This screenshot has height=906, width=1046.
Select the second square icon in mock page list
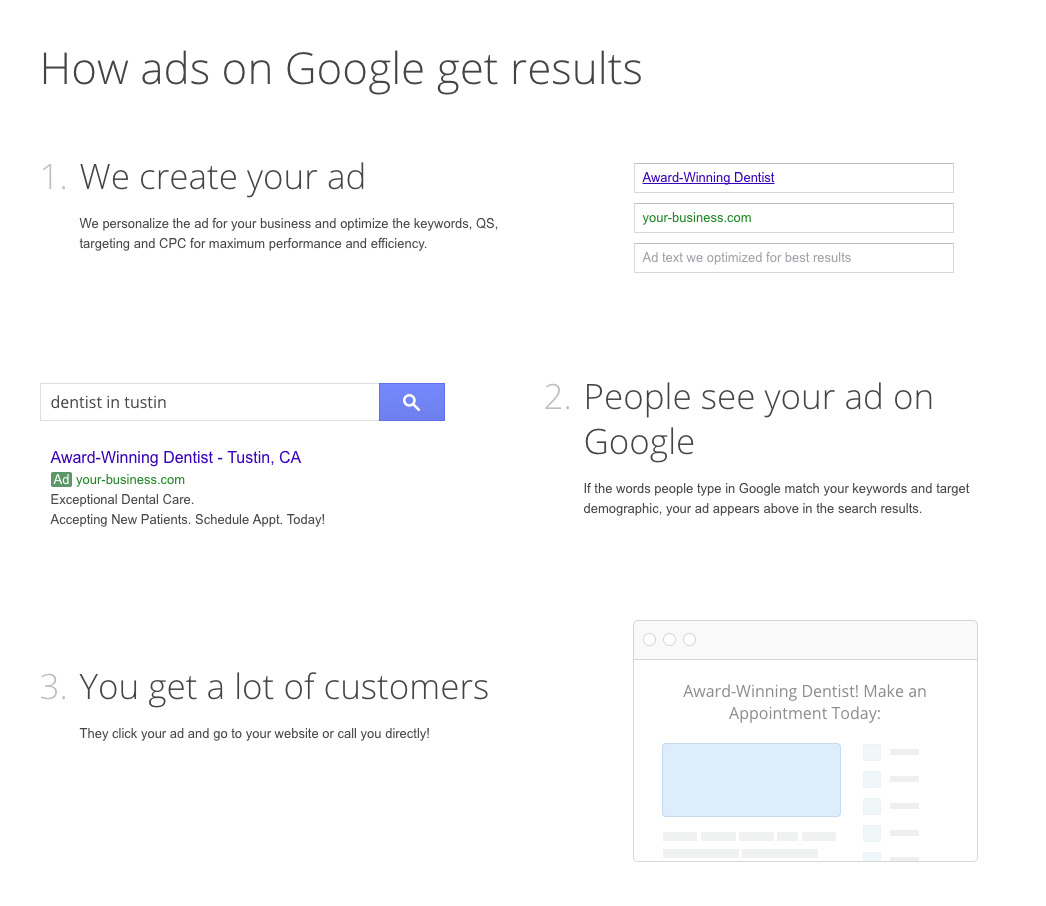872,779
